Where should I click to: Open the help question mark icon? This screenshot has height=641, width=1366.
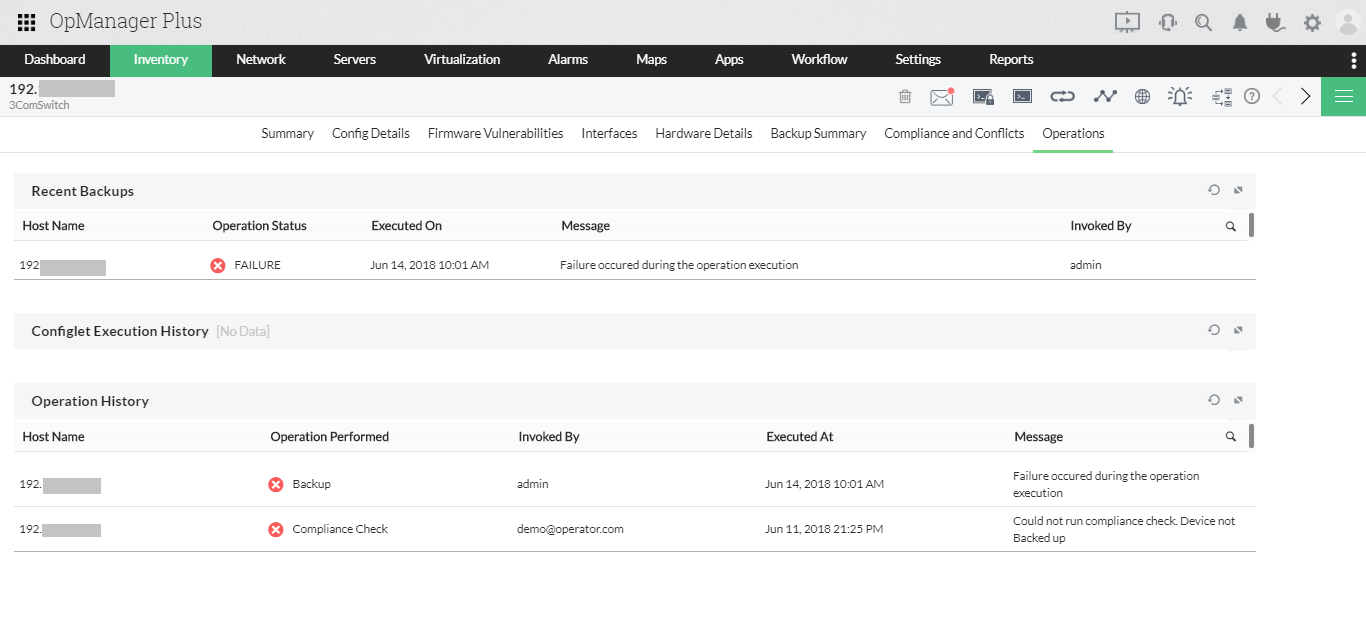point(1252,96)
